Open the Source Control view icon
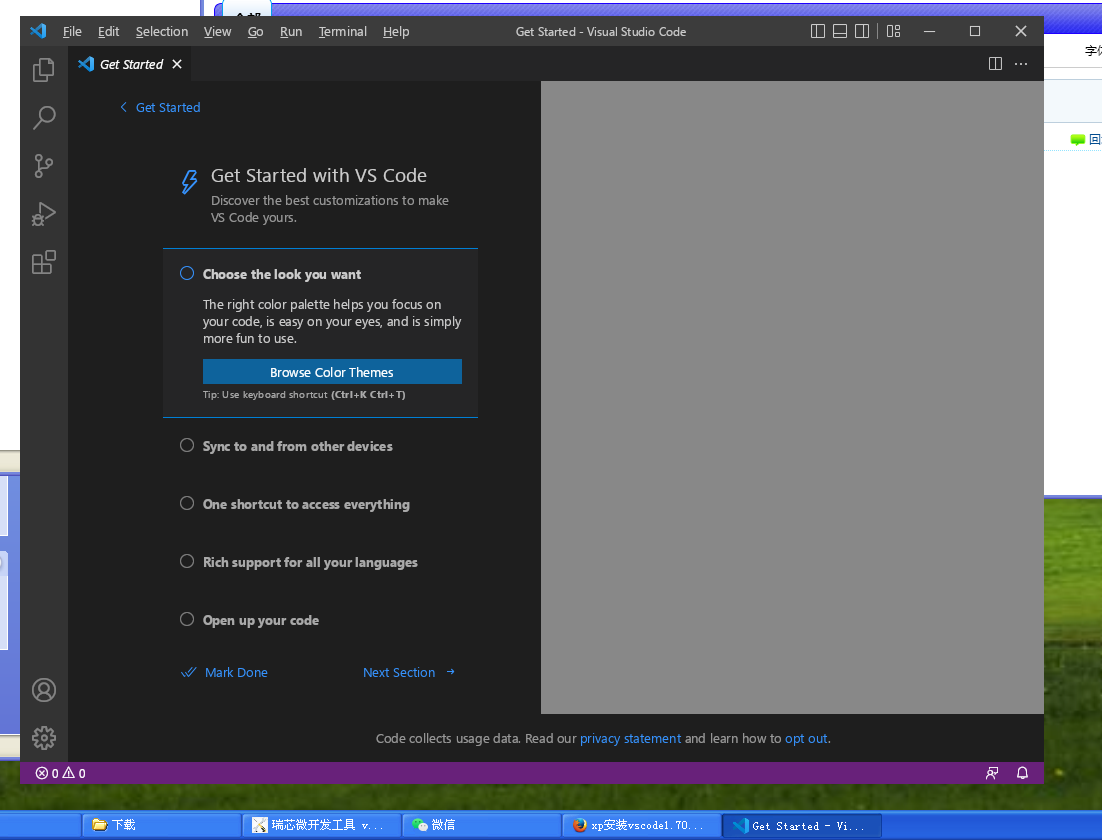The width and height of the screenshot is (1102, 840). [x=44, y=166]
